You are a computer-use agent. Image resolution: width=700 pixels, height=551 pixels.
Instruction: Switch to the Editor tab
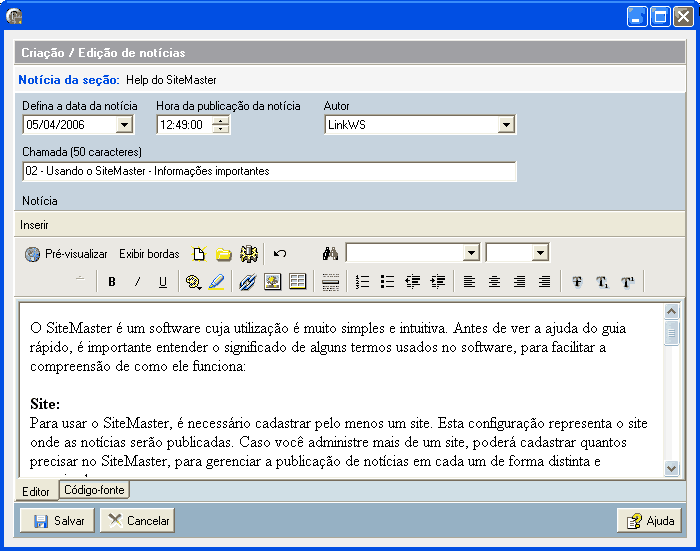[36, 491]
